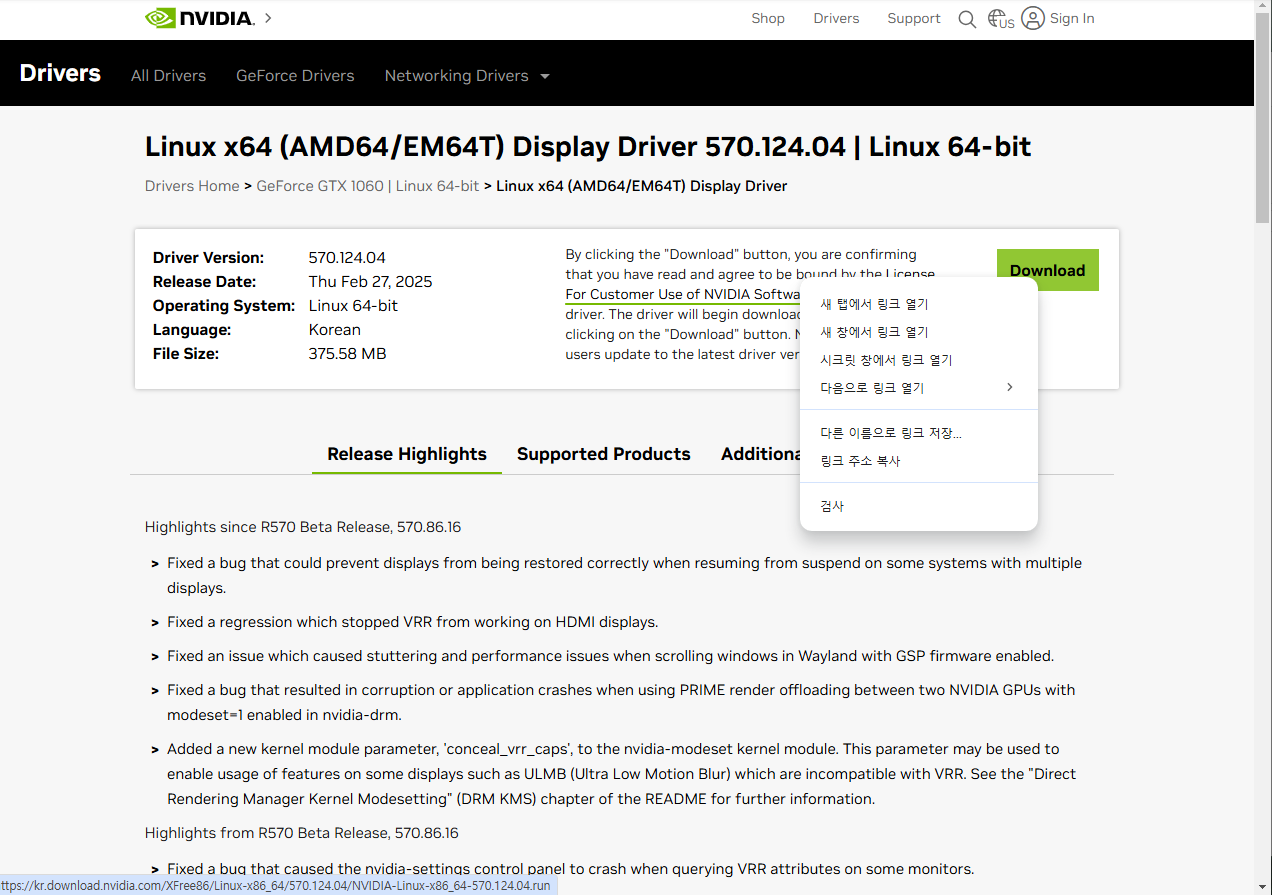Click the 'File Size:' label
The image size is (1272, 895).
[186, 354]
